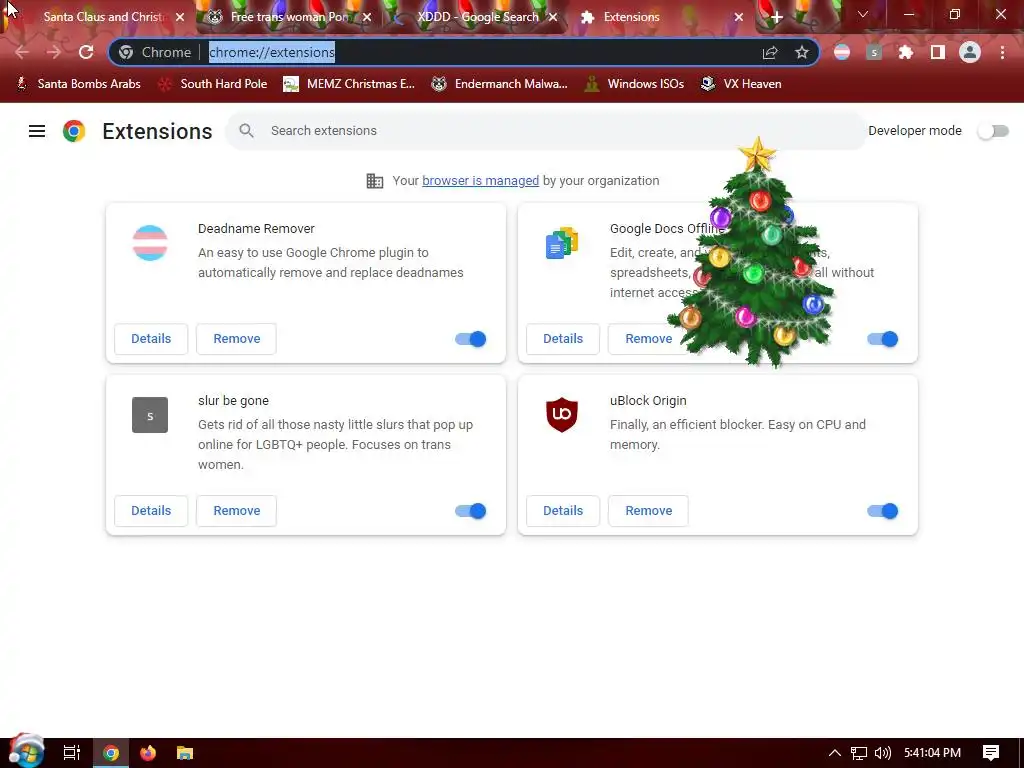The width and height of the screenshot is (1024, 768).
Task: Open the hamburger main menu on Extensions page
Action: coord(37,131)
